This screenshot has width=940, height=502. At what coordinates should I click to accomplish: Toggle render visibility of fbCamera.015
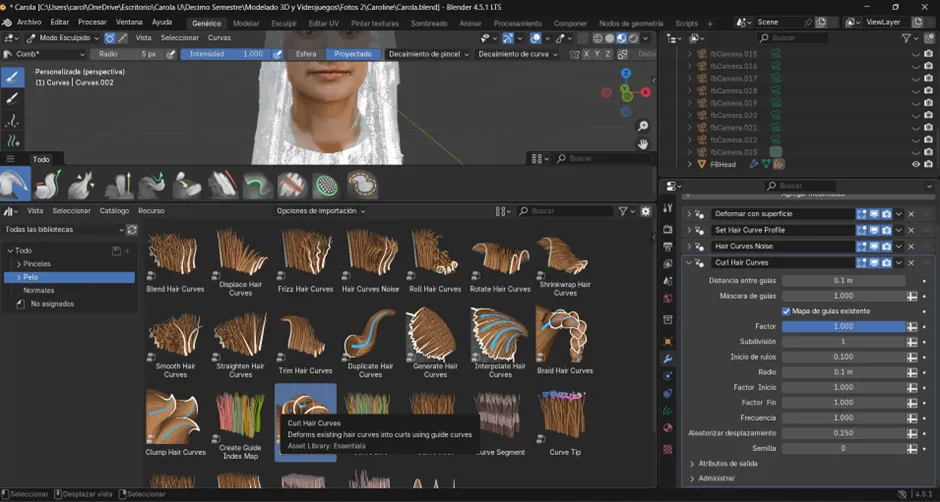(x=930, y=54)
